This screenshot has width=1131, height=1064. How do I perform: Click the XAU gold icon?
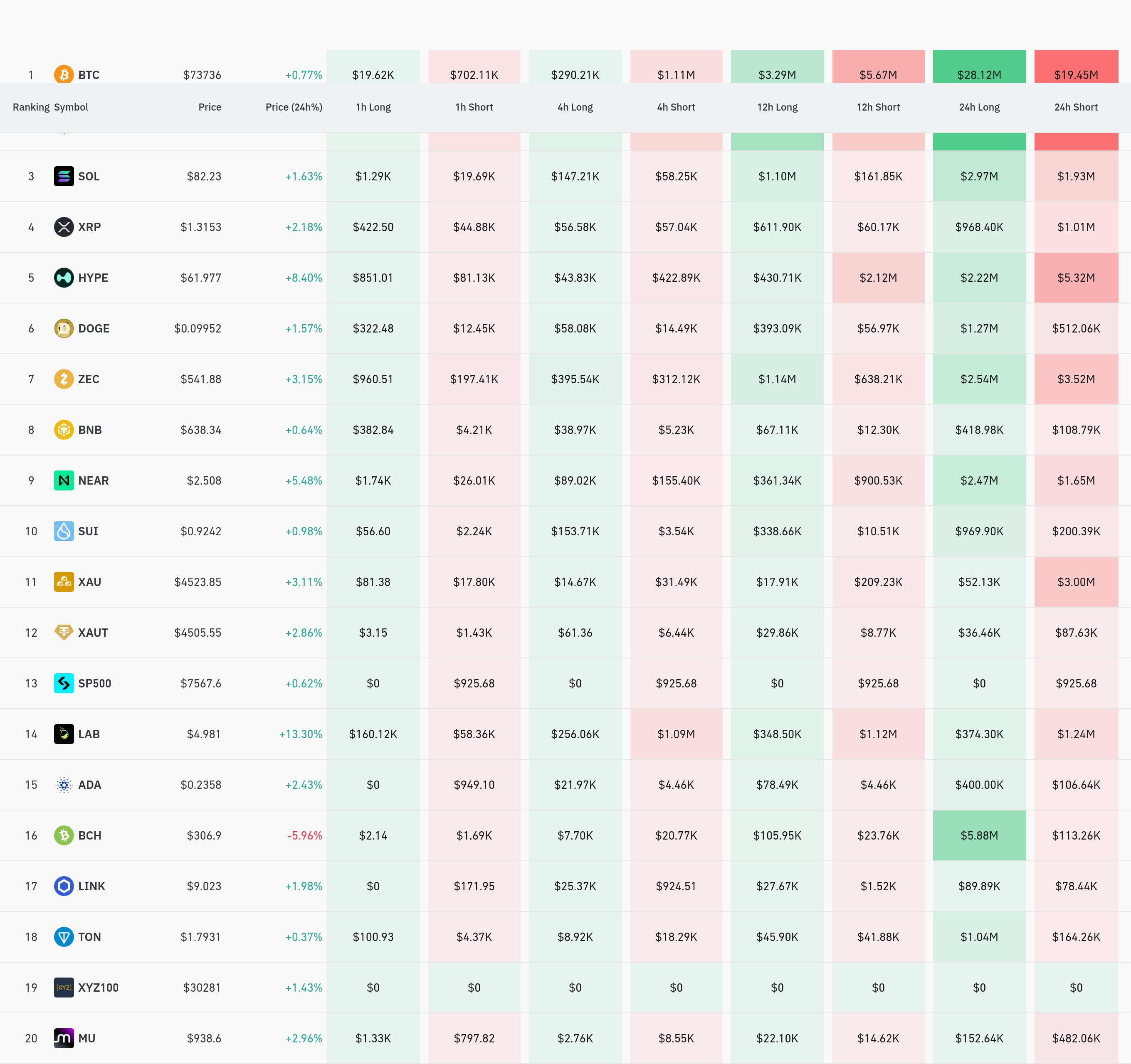[x=64, y=582]
